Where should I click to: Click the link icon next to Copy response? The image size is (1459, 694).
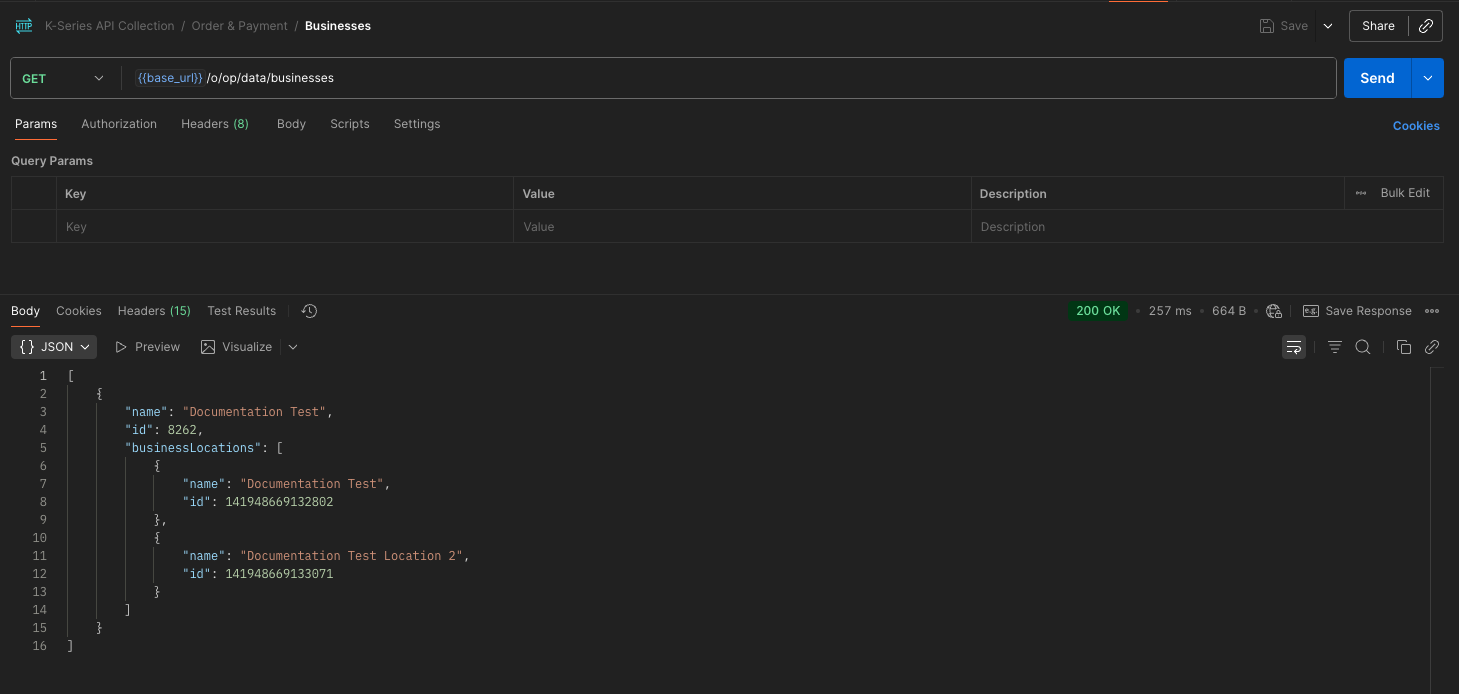coord(1431,347)
